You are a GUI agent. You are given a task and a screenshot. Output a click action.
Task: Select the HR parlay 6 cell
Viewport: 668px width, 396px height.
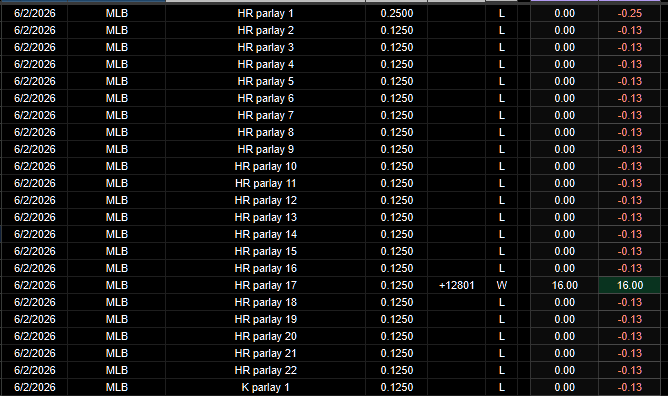[265, 98]
